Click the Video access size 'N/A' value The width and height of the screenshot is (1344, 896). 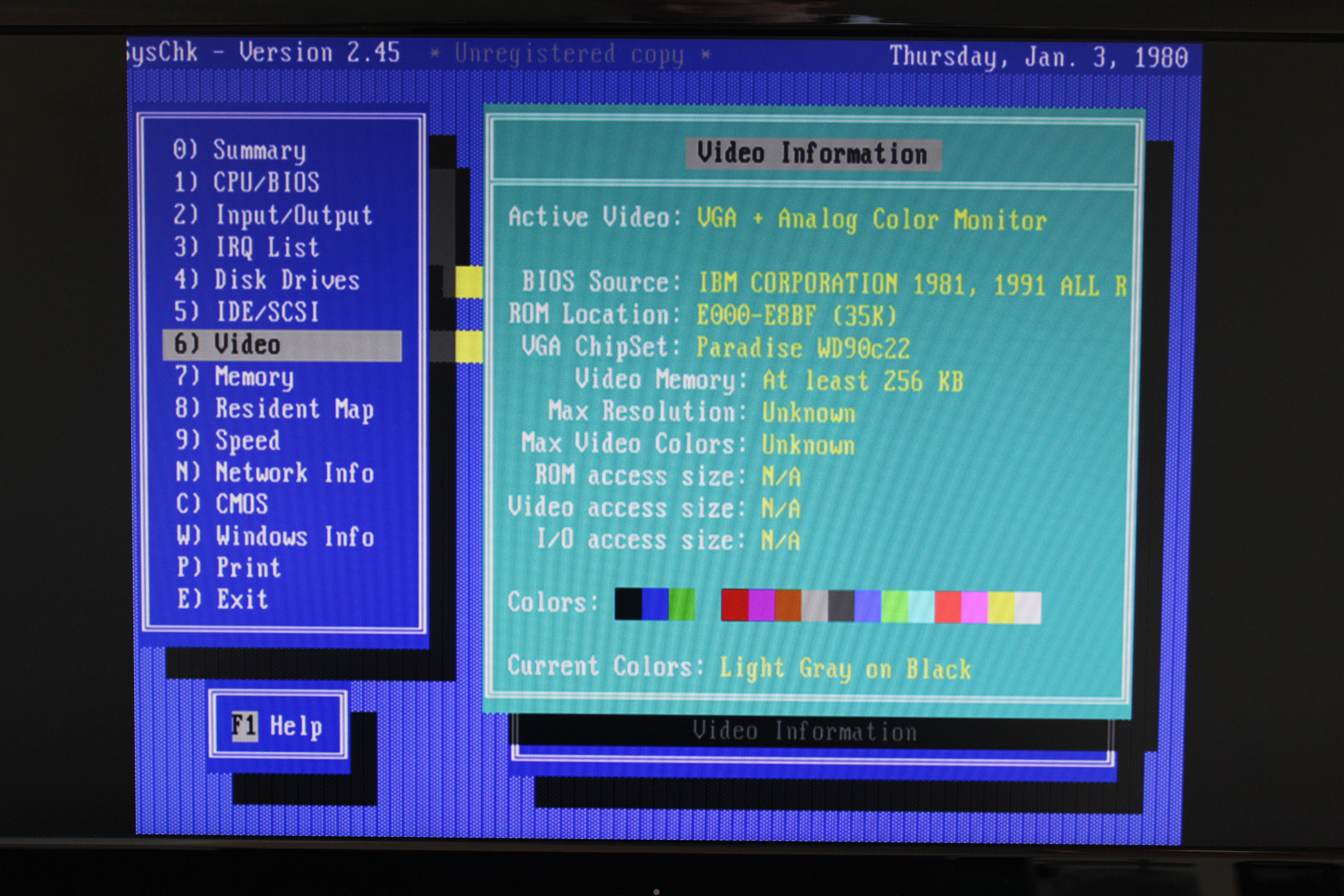click(x=781, y=509)
